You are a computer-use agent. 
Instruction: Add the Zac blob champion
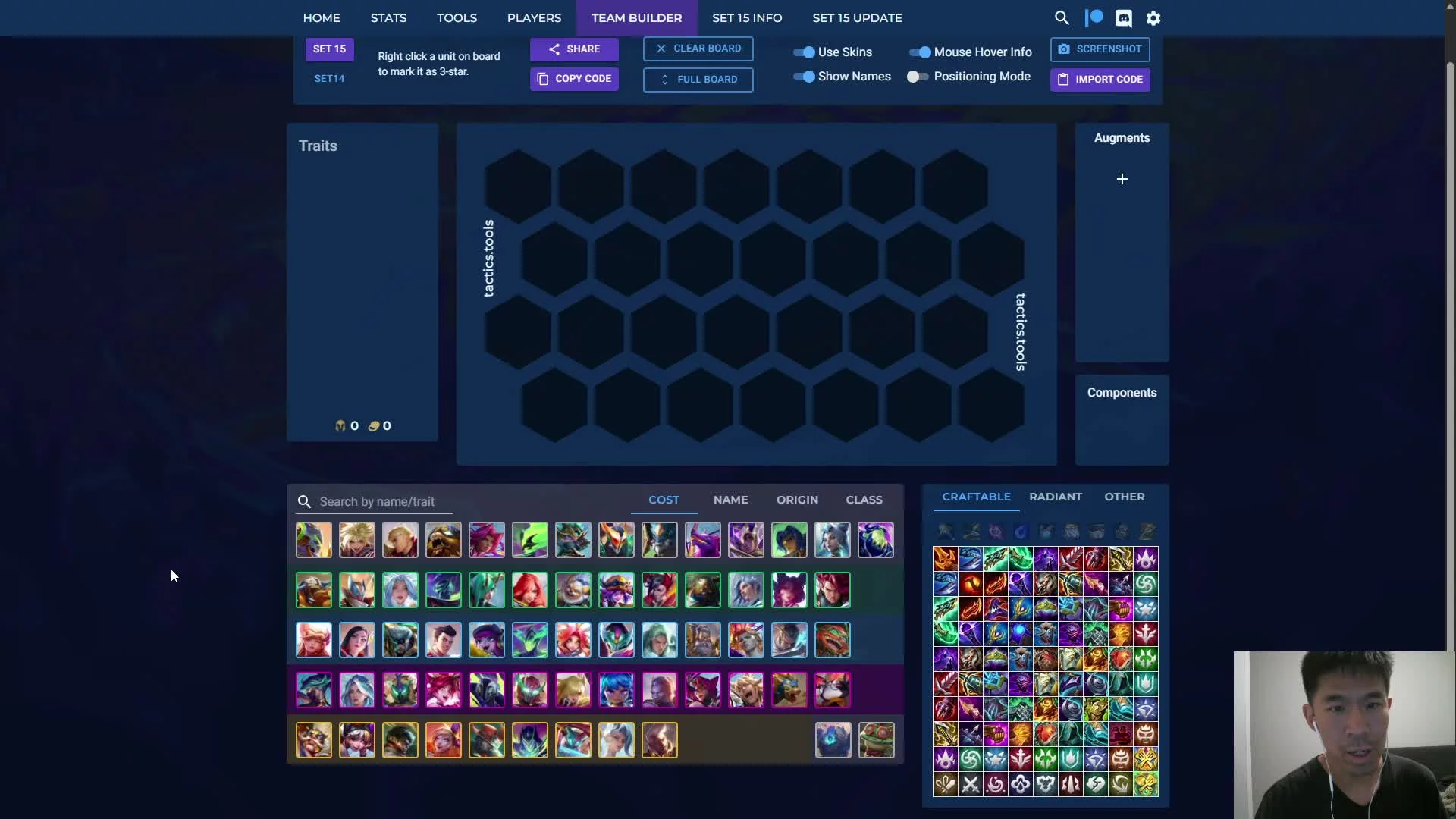[x=876, y=540]
